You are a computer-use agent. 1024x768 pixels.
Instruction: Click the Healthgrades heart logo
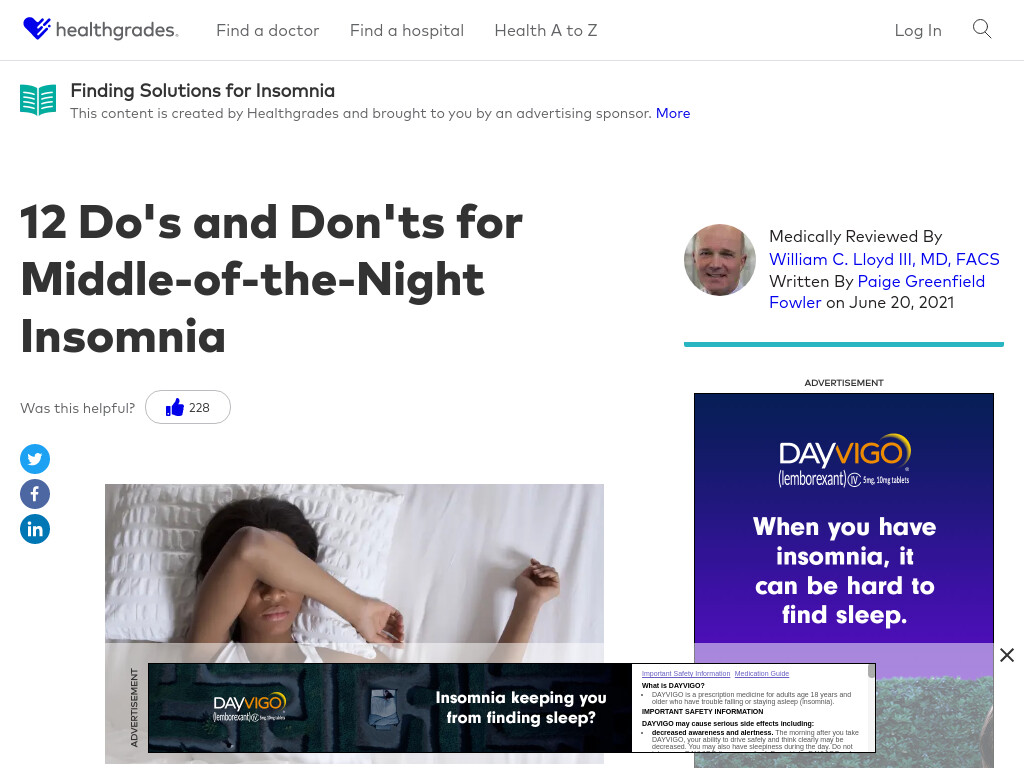click(37, 28)
